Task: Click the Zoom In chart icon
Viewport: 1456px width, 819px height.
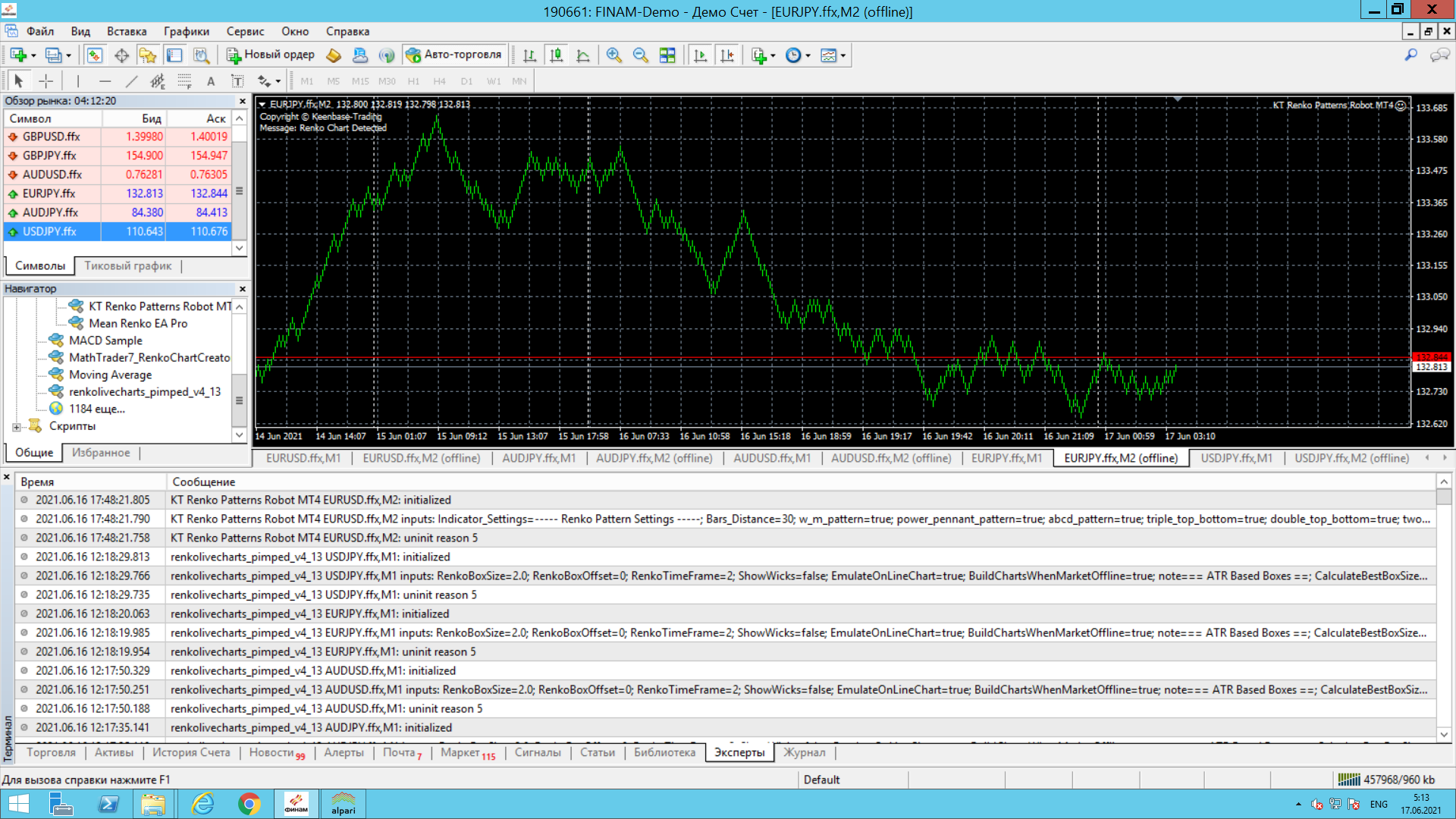Action: pos(613,55)
